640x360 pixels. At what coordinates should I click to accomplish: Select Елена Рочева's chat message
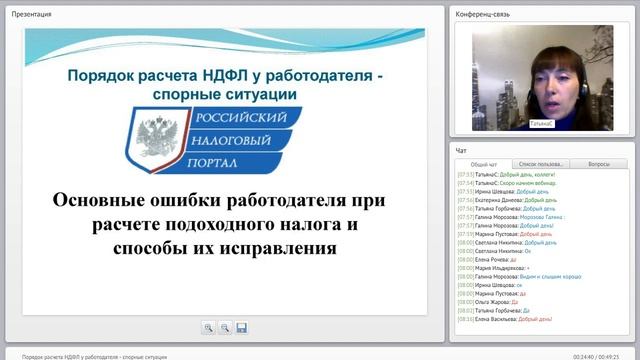(487, 260)
